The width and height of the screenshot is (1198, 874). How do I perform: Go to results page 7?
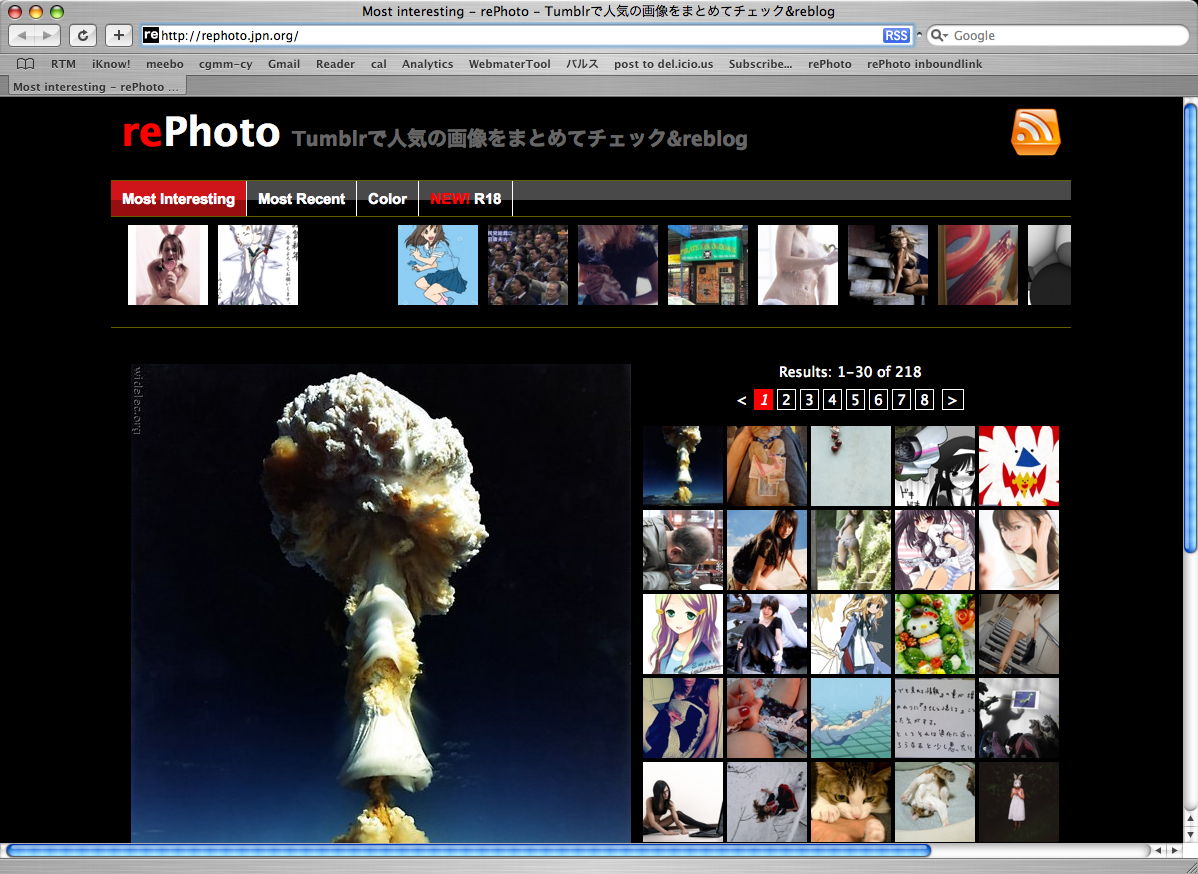tap(901, 400)
